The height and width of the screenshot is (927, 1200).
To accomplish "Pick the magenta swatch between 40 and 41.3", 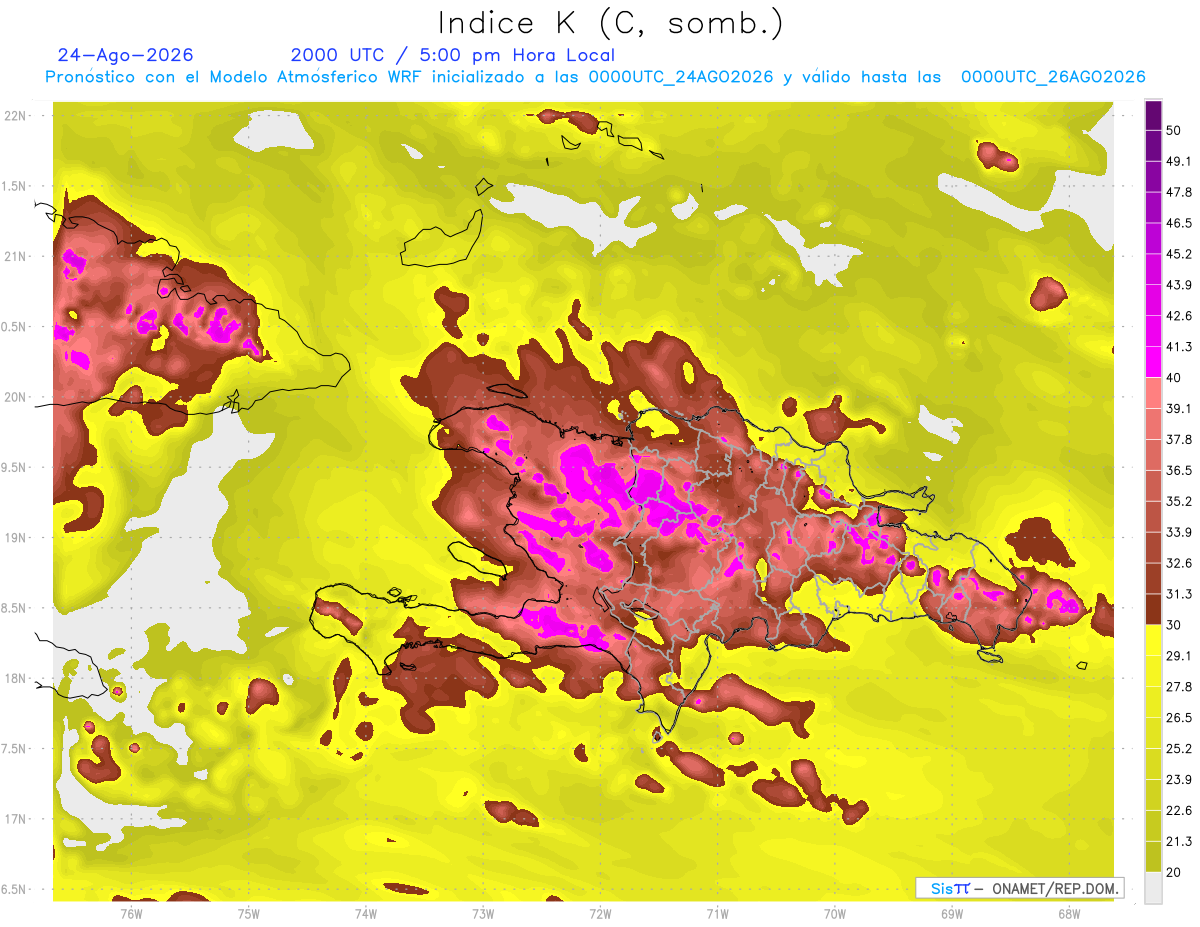I will pyautogui.click(x=1153, y=359).
